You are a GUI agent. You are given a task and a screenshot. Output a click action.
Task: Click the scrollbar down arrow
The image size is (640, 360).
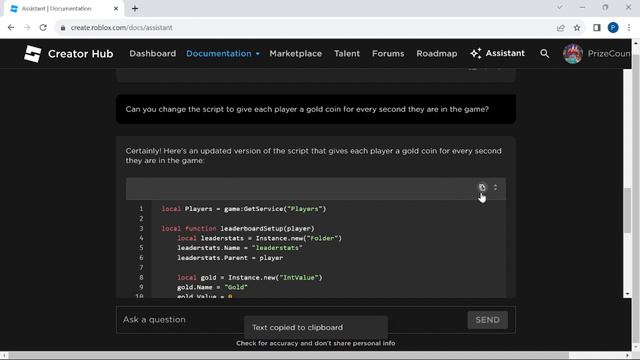(x=628, y=294)
